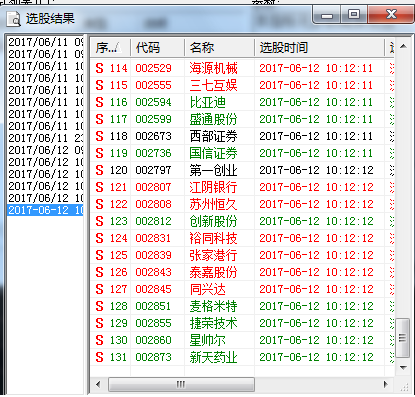Click sequence number 127
The image size is (415, 397).
pos(119,289)
